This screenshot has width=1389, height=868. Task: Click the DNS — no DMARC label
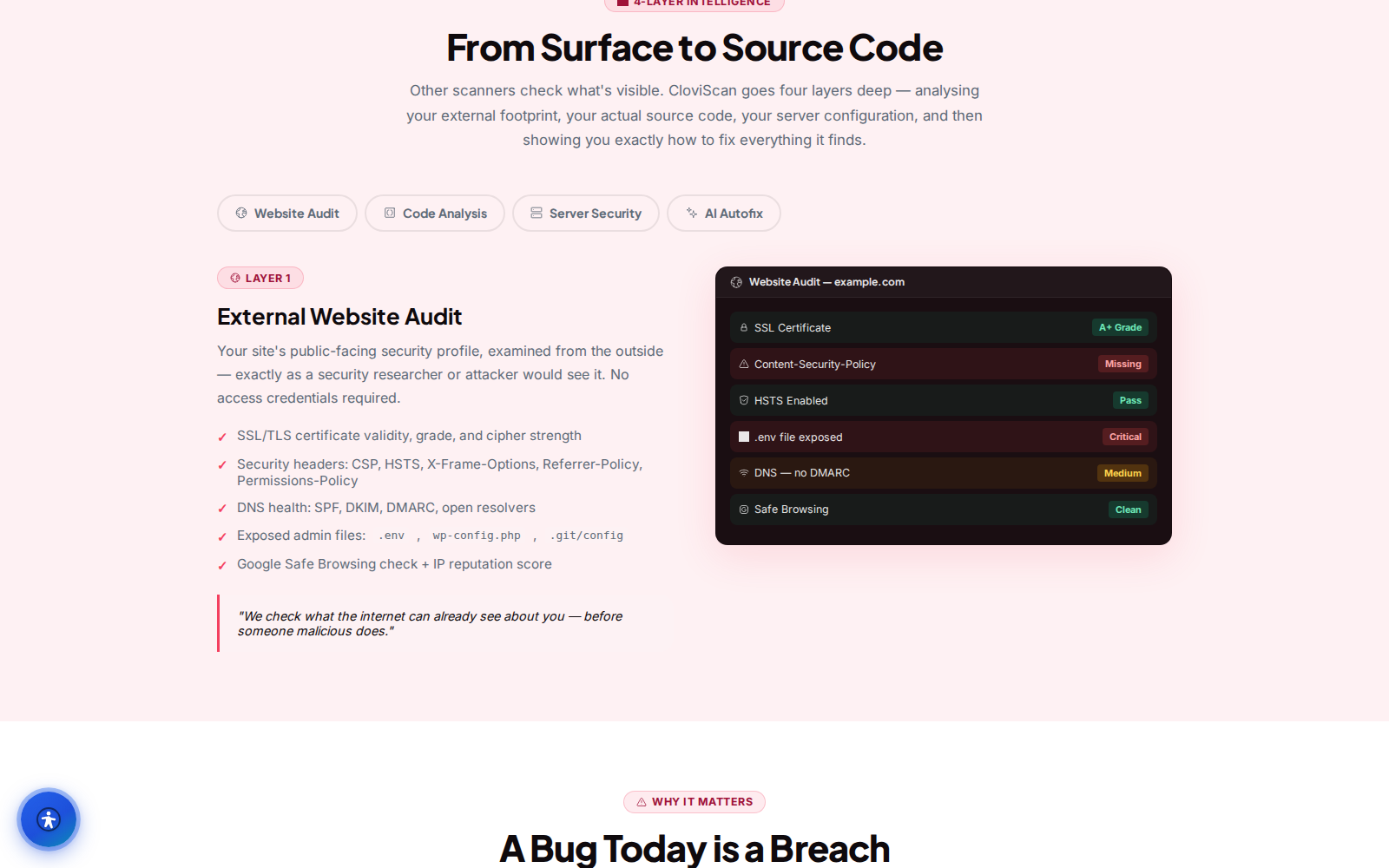(x=802, y=473)
